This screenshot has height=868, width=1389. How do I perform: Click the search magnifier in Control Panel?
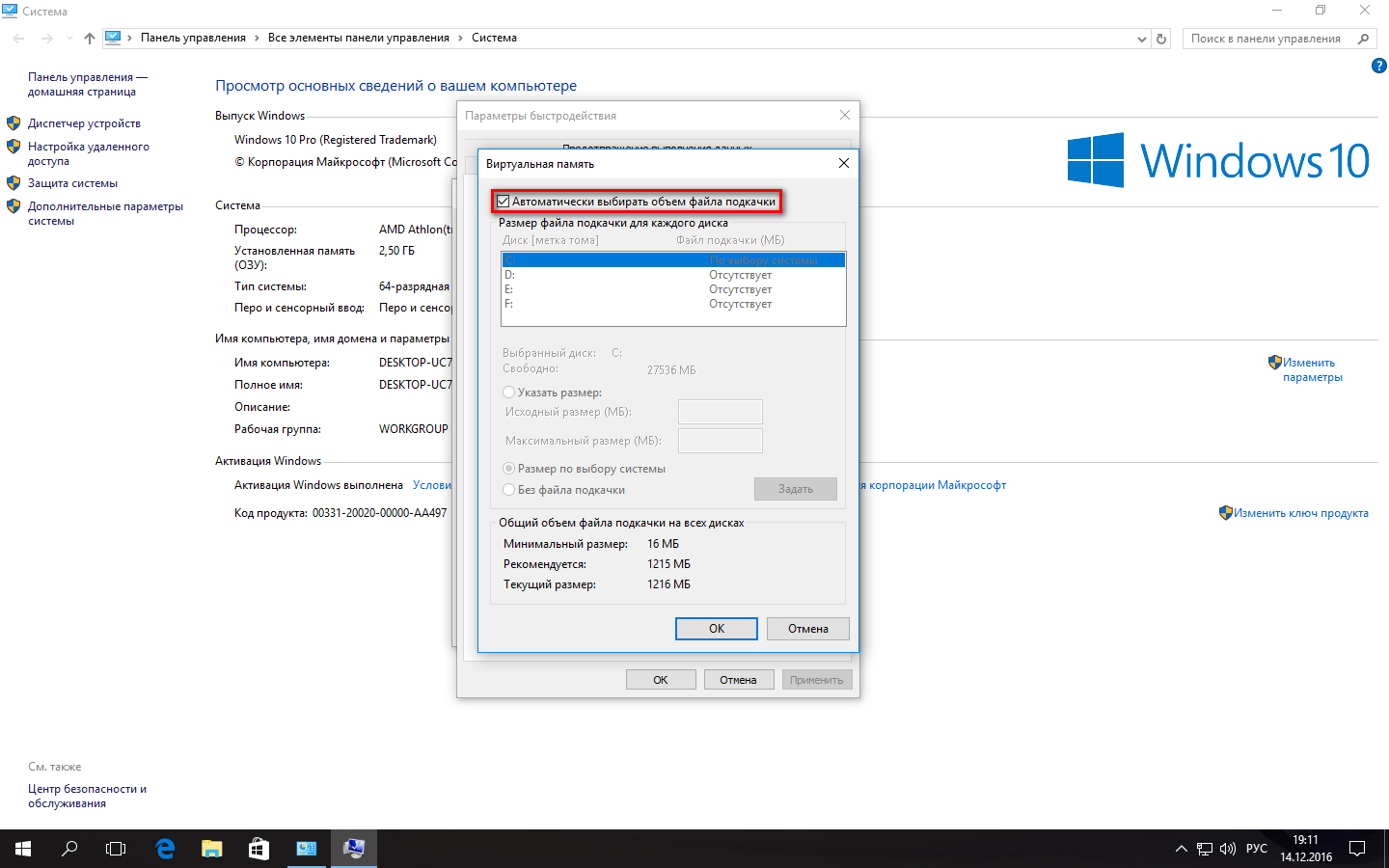coord(1363,39)
